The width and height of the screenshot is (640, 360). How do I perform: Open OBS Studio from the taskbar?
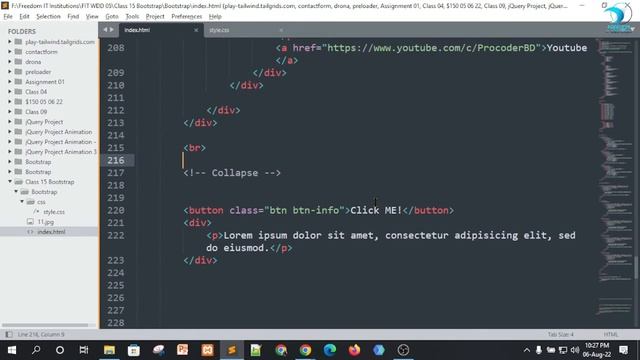[x=403, y=350]
